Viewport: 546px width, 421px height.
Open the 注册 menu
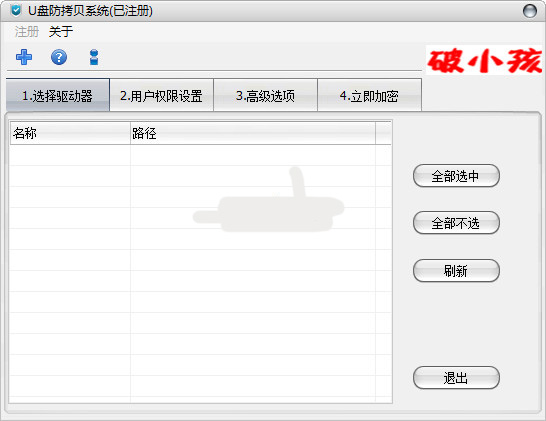tap(27, 32)
